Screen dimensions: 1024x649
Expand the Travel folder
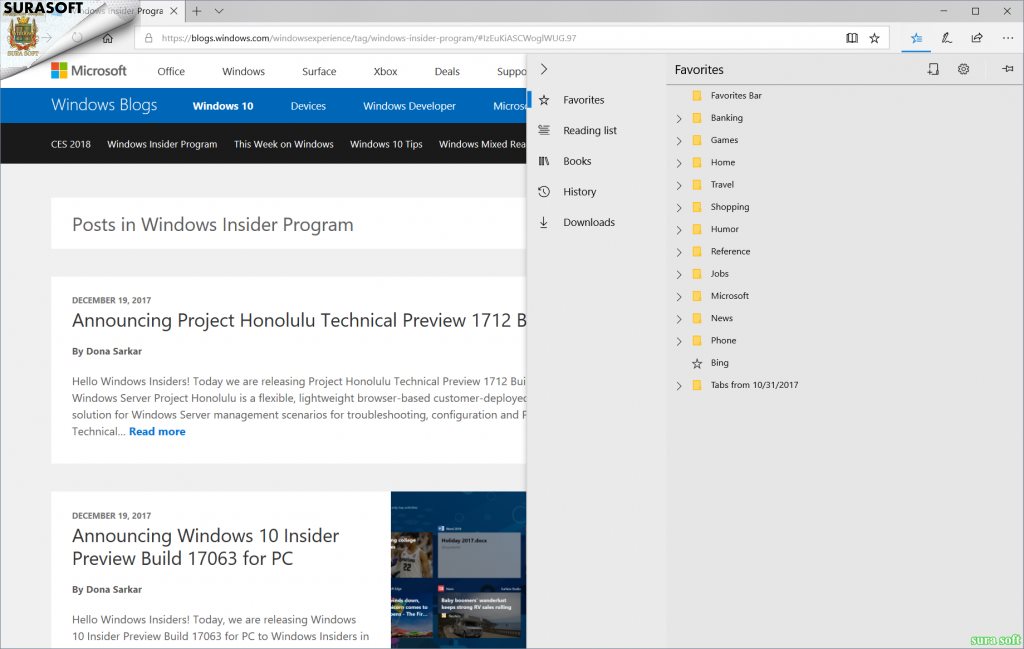coord(679,185)
